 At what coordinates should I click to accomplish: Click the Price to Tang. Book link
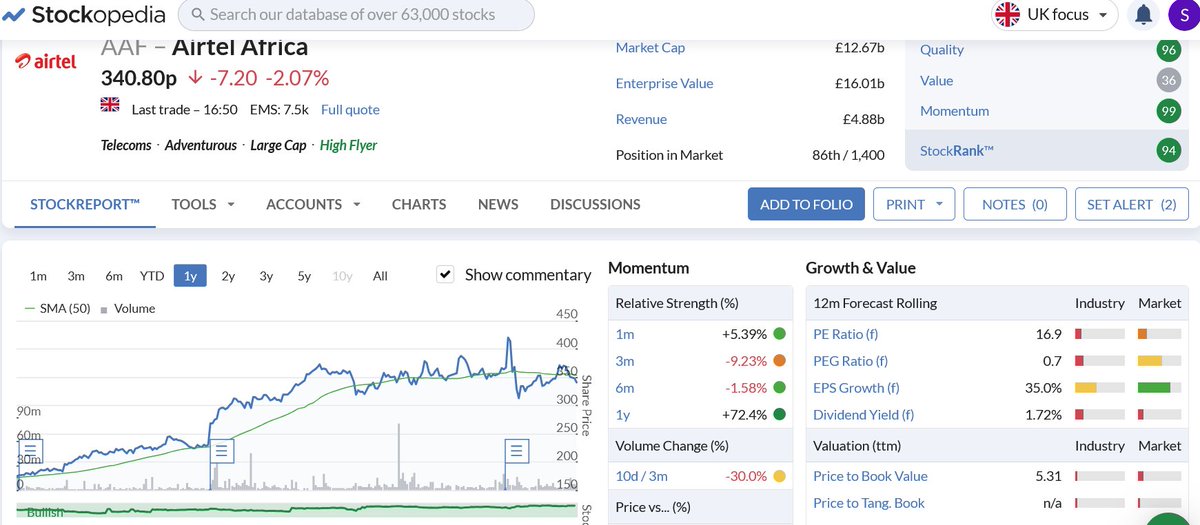click(869, 504)
